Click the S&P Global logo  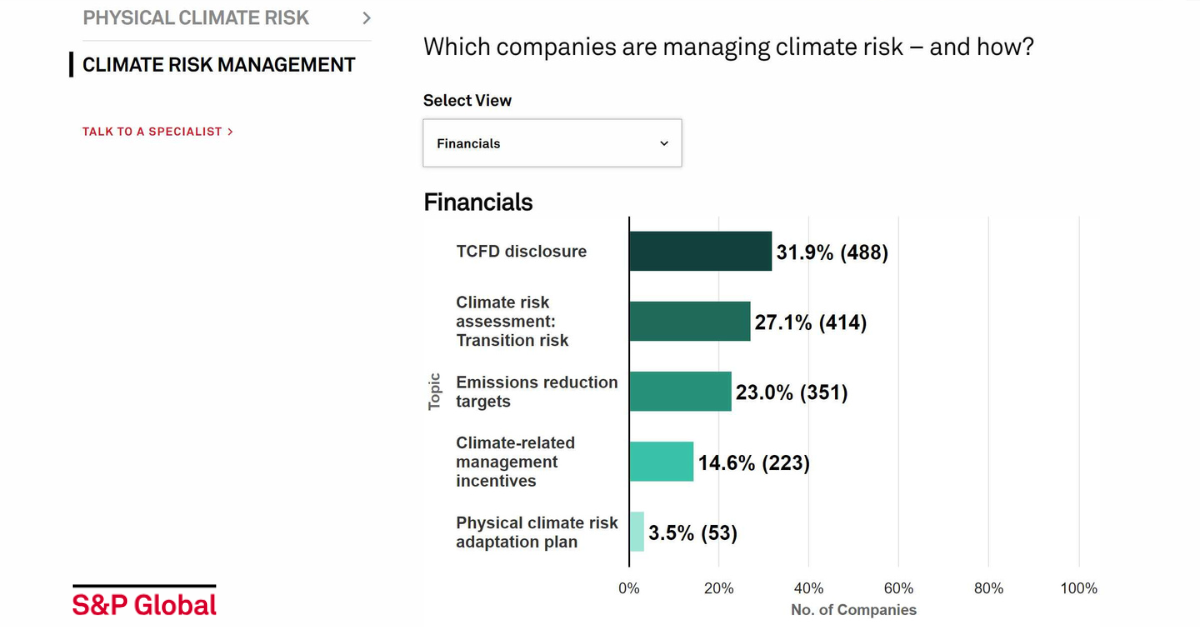[x=144, y=603]
